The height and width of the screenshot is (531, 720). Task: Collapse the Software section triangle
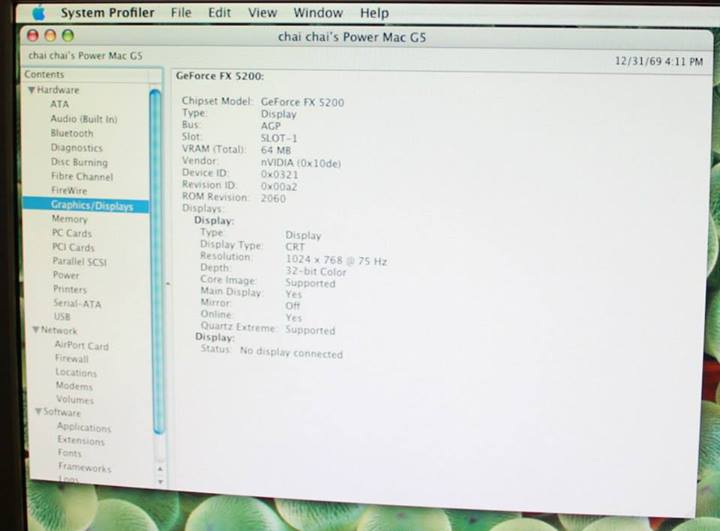(37, 412)
